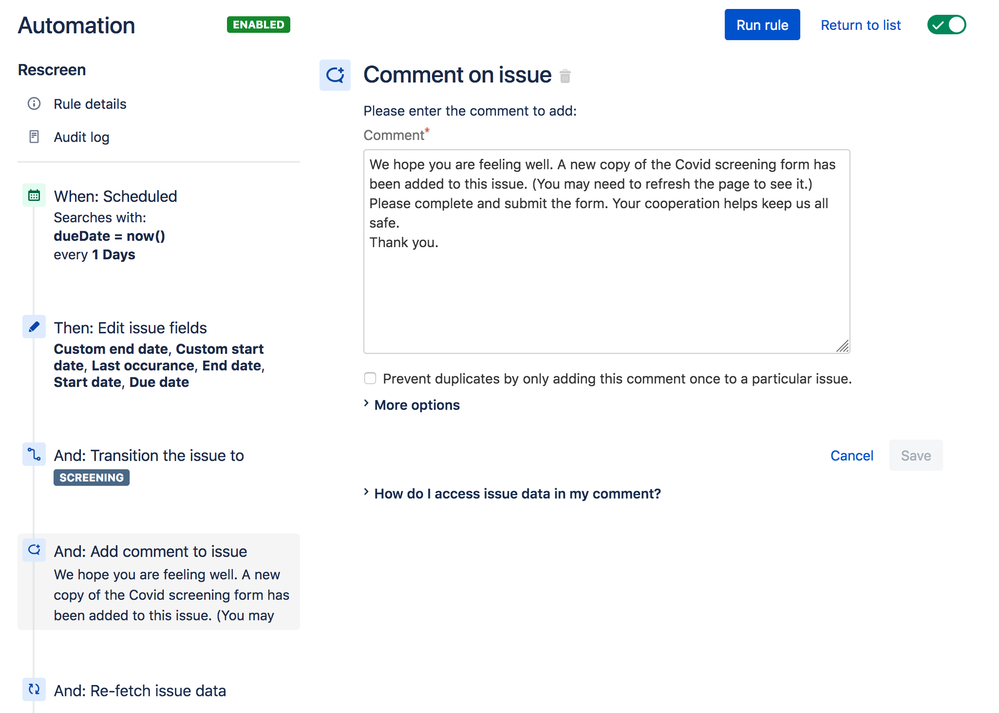Click the pencil icon for Edit issue fields
The width and height of the screenshot is (999, 713).
(34, 327)
